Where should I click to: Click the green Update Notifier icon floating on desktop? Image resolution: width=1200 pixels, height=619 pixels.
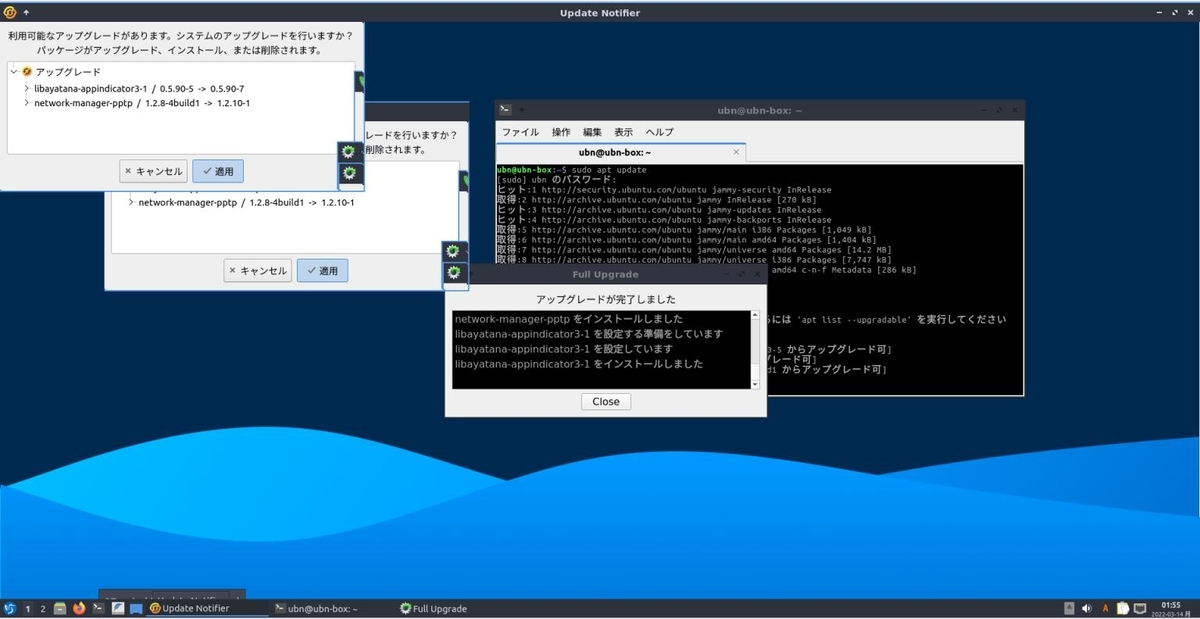pos(348,152)
